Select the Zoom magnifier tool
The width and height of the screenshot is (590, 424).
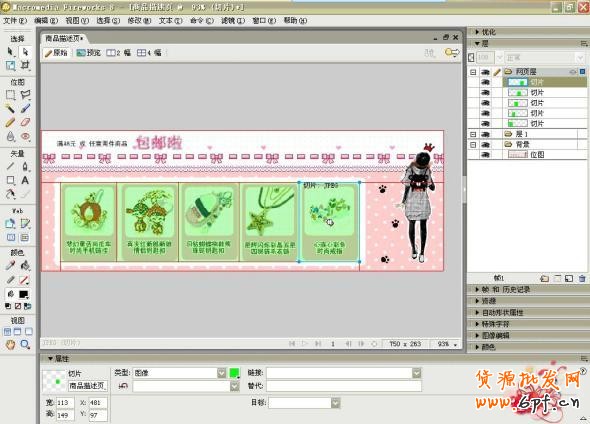coord(25,344)
